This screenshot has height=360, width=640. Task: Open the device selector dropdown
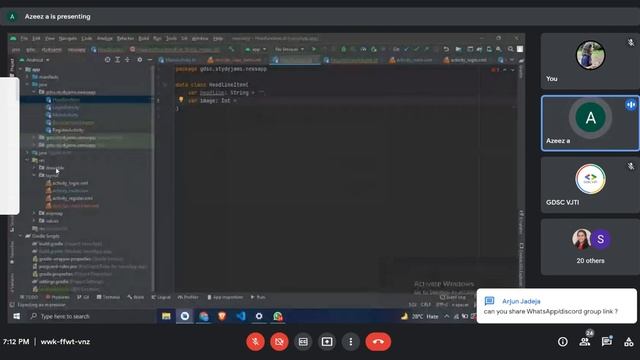point(289,49)
